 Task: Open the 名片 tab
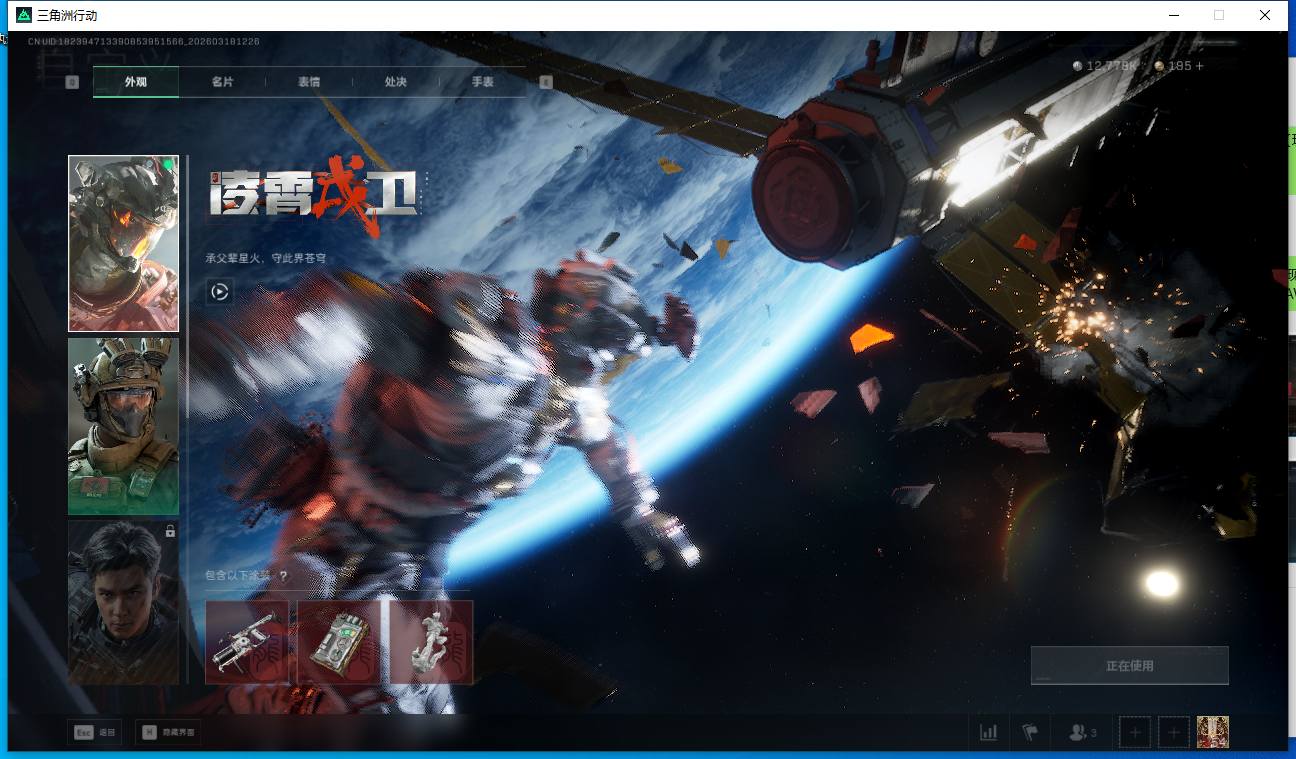[222, 82]
